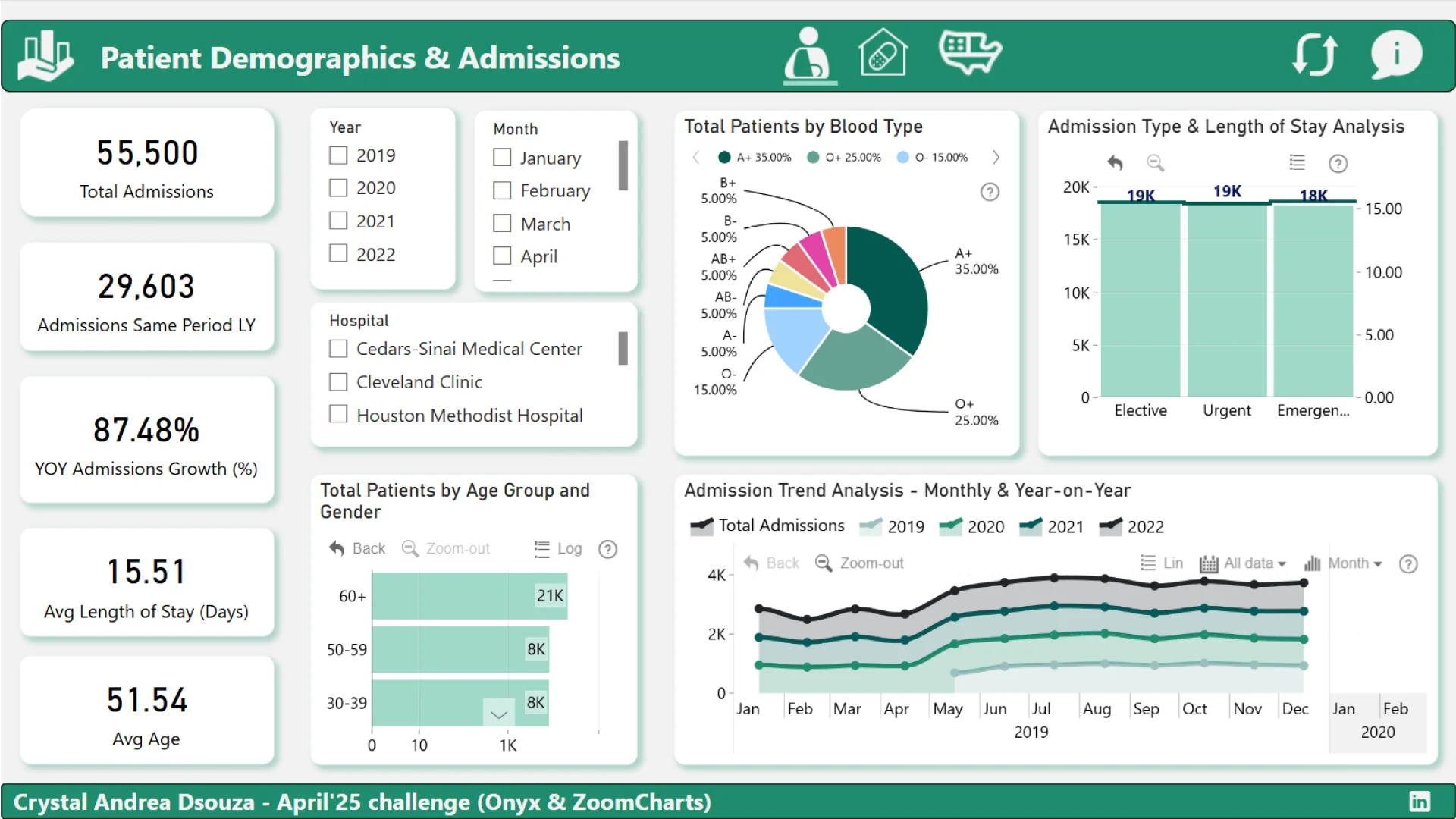
Task: Open the hospital bandage page icon
Action: click(883, 53)
